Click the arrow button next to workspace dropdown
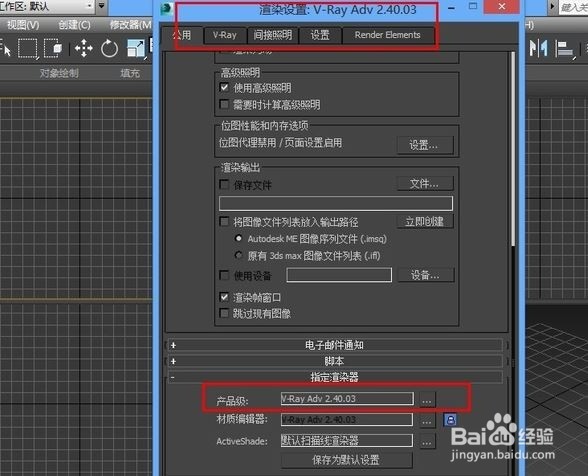 tap(101, 6)
